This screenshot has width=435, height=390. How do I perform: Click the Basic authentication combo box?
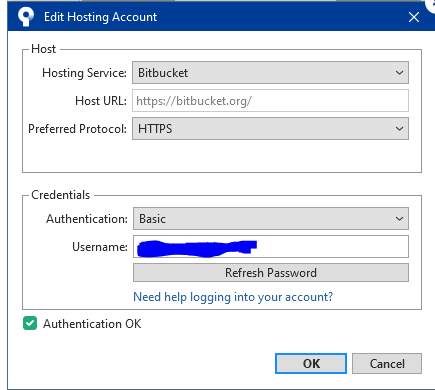pos(271,219)
